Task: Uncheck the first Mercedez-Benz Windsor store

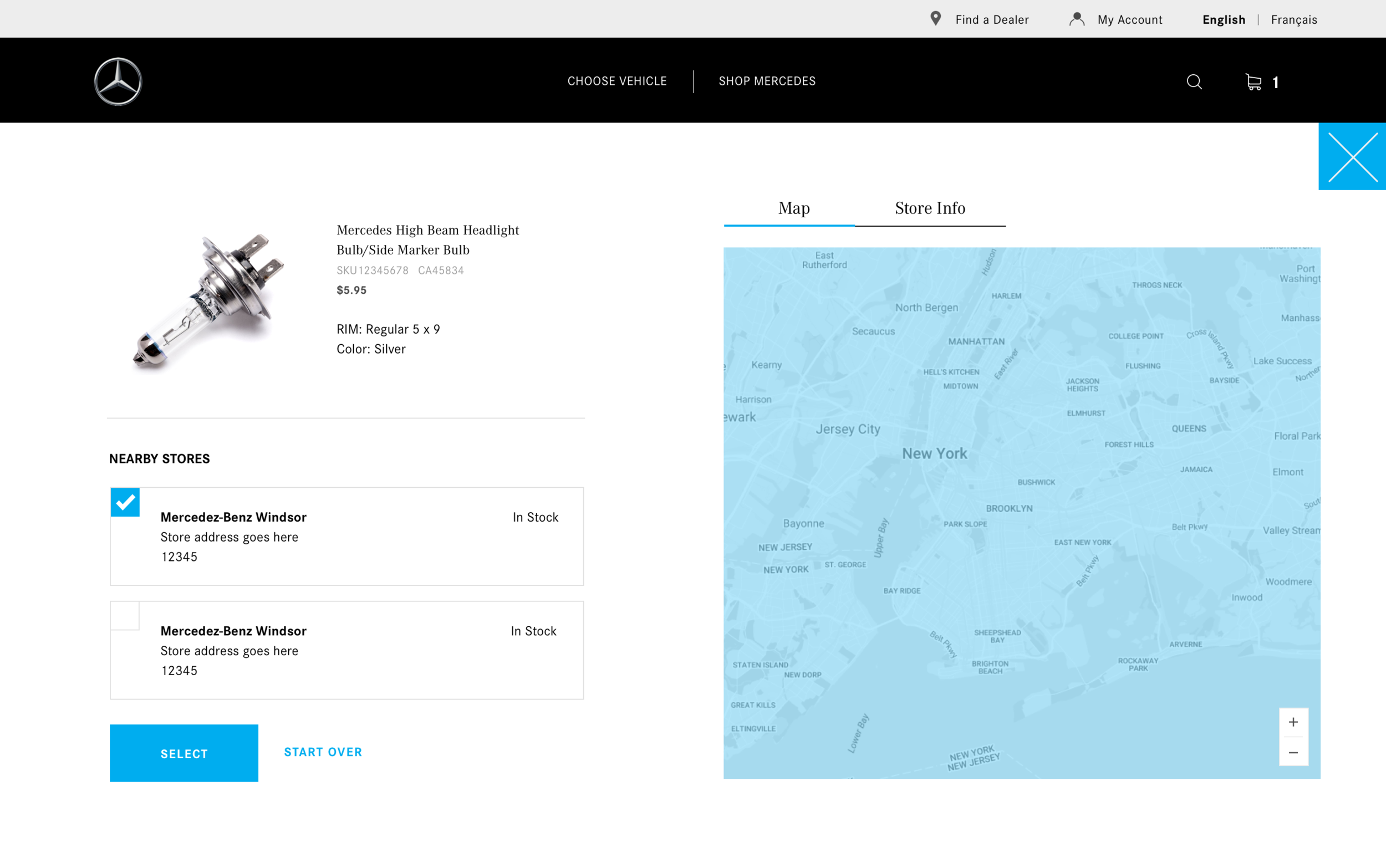Action: tap(125, 502)
